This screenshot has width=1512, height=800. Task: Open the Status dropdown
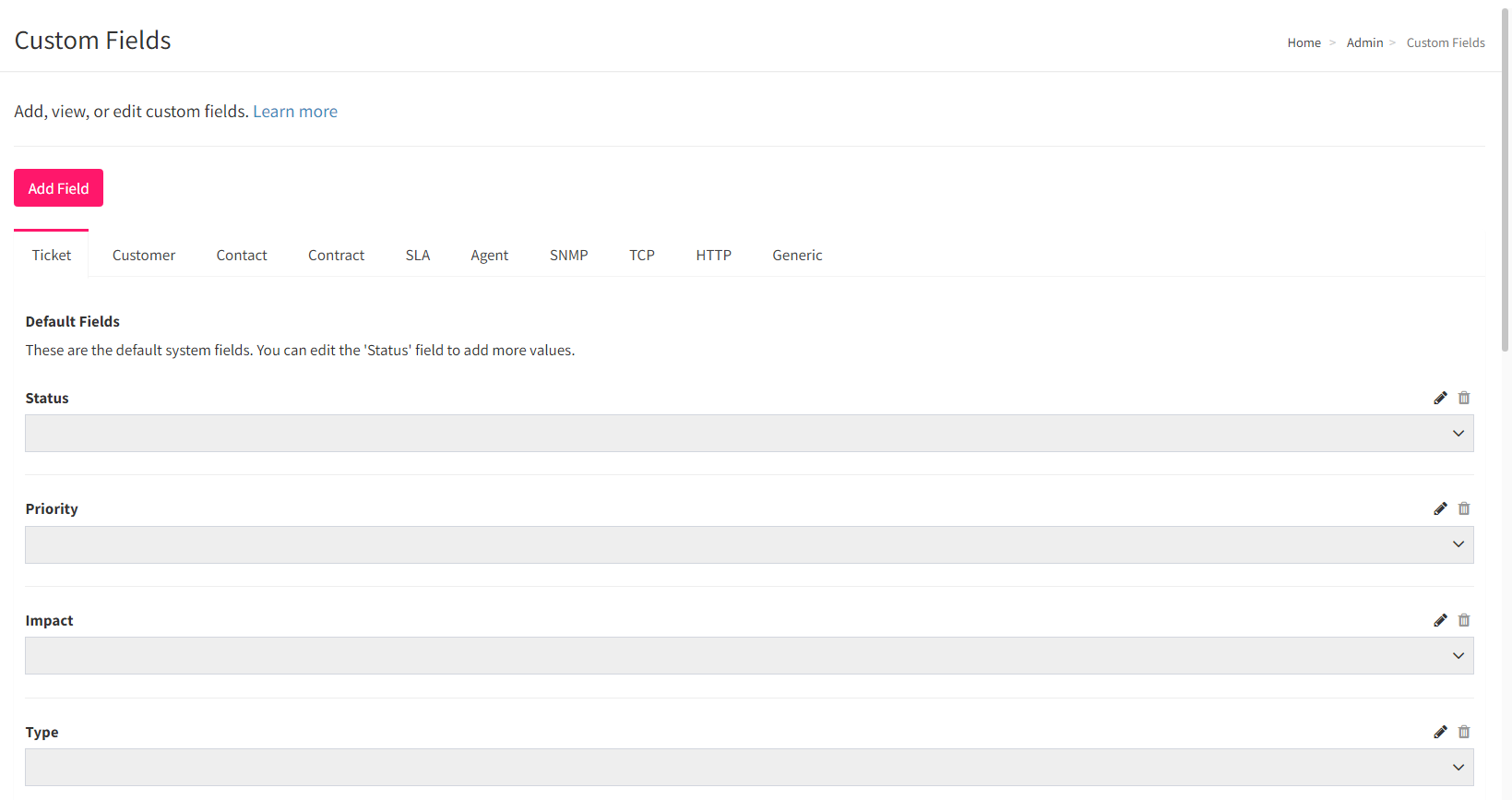[748, 434]
